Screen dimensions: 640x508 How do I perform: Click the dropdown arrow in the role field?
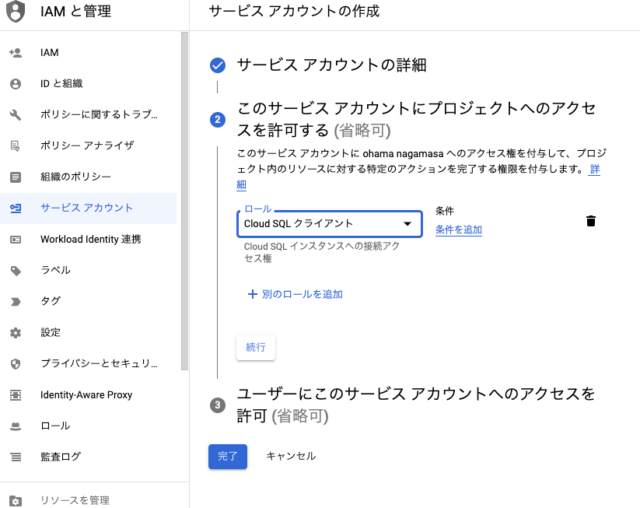click(407, 224)
